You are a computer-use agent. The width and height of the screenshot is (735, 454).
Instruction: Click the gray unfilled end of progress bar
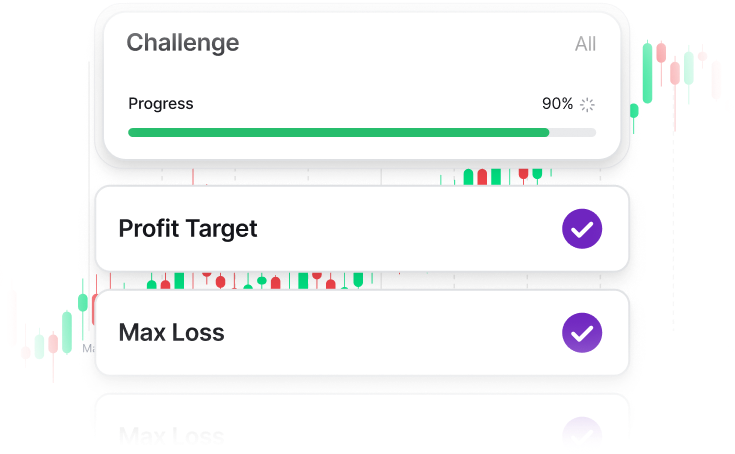click(x=573, y=132)
